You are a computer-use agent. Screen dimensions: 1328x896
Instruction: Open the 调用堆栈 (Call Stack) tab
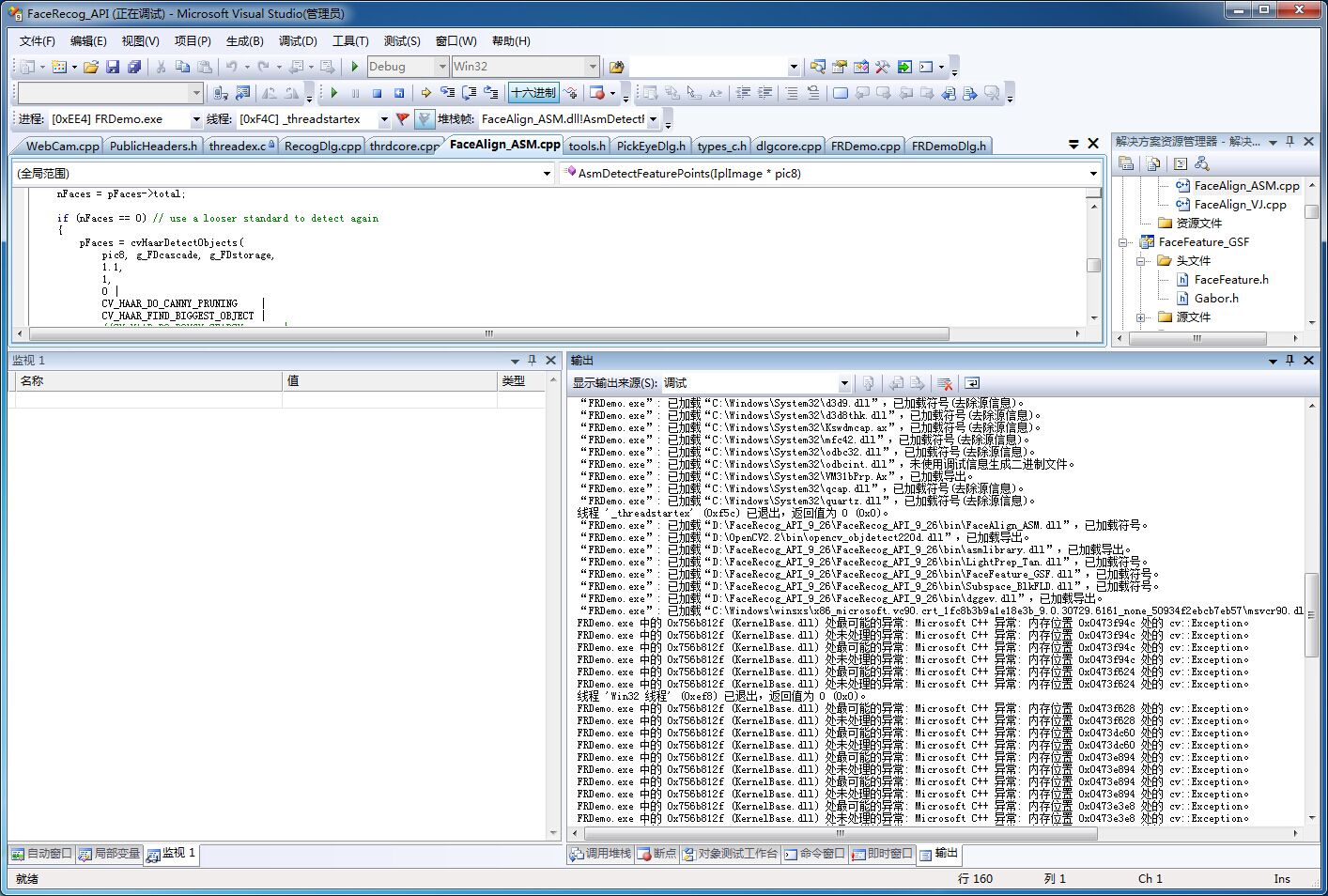point(600,854)
